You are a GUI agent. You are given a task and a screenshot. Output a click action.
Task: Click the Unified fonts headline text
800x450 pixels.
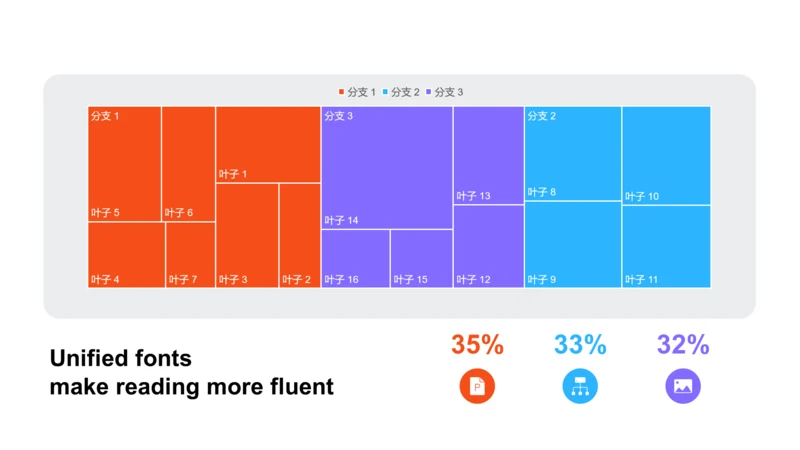point(121,358)
